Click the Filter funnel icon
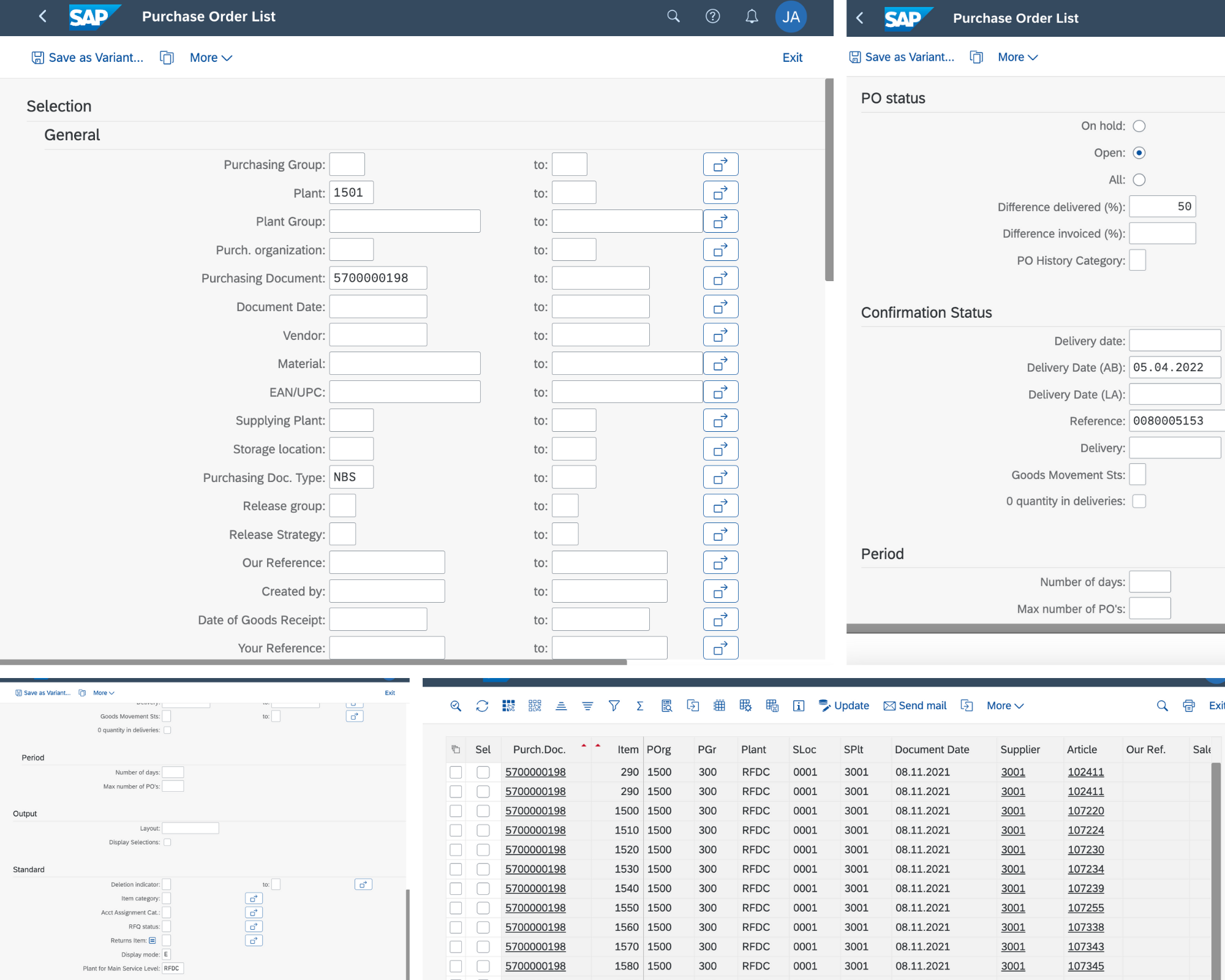This screenshot has height=980, width=1225. (x=614, y=706)
